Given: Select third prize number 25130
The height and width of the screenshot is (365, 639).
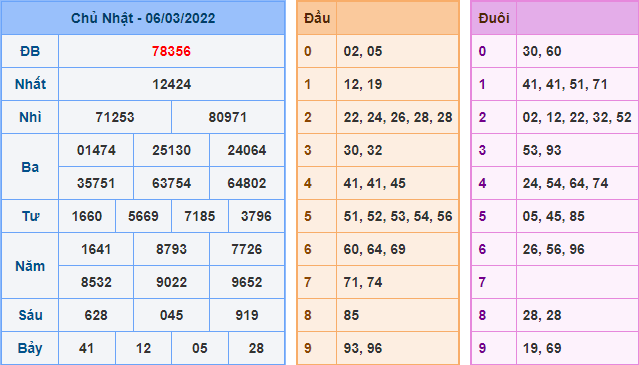Looking at the screenshot, I should click(171, 150).
